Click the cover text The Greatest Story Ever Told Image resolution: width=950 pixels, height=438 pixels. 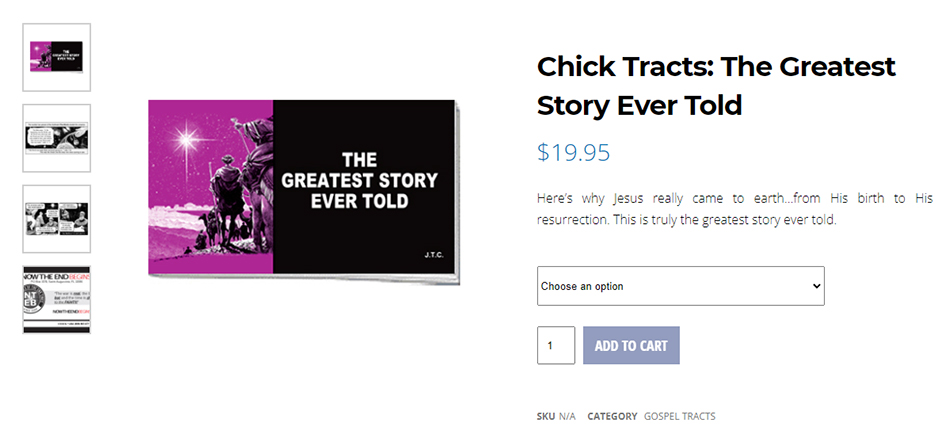(359, 180)
